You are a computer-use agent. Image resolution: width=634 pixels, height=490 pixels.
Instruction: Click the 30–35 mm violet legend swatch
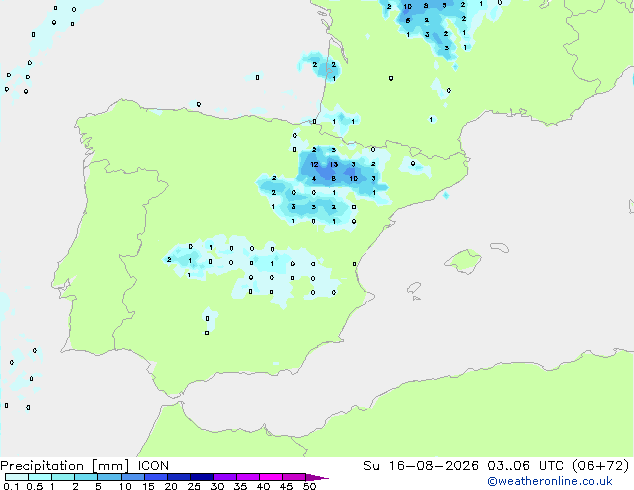(225, 477)
